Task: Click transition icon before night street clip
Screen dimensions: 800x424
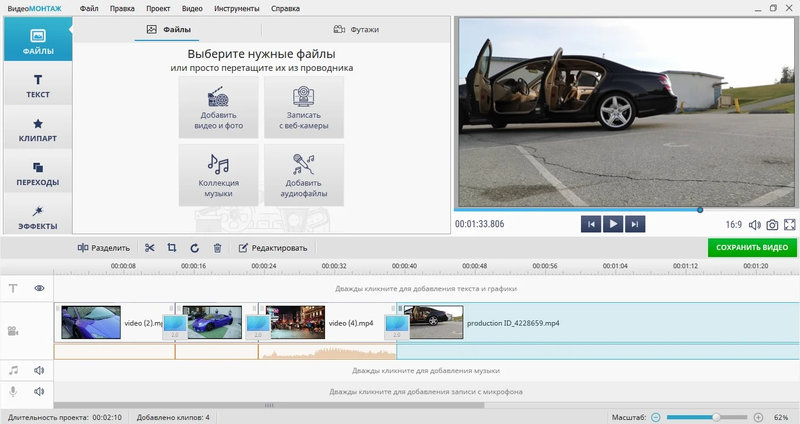Action: [258, 327]
